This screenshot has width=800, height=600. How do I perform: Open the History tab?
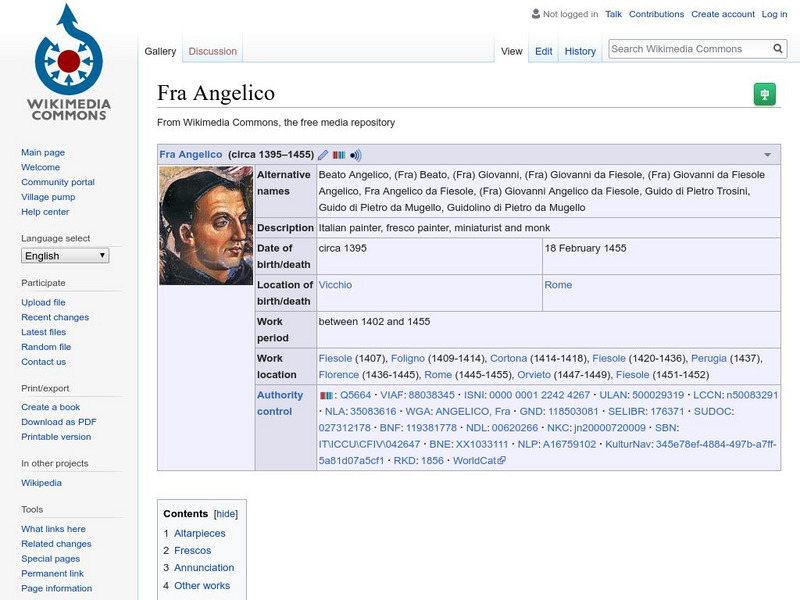pos(580,51)
